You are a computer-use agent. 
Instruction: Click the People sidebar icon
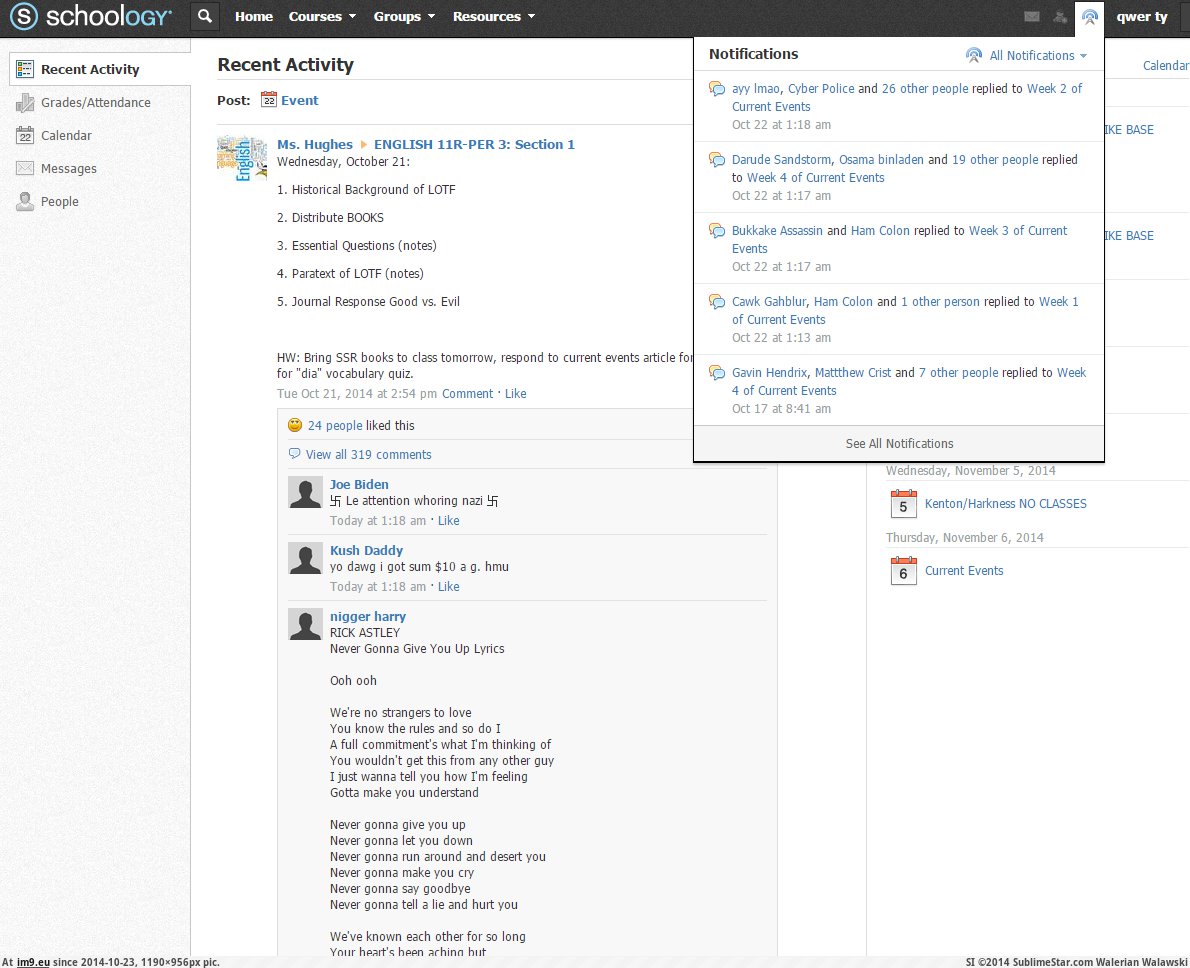click(x=25, y=201)
